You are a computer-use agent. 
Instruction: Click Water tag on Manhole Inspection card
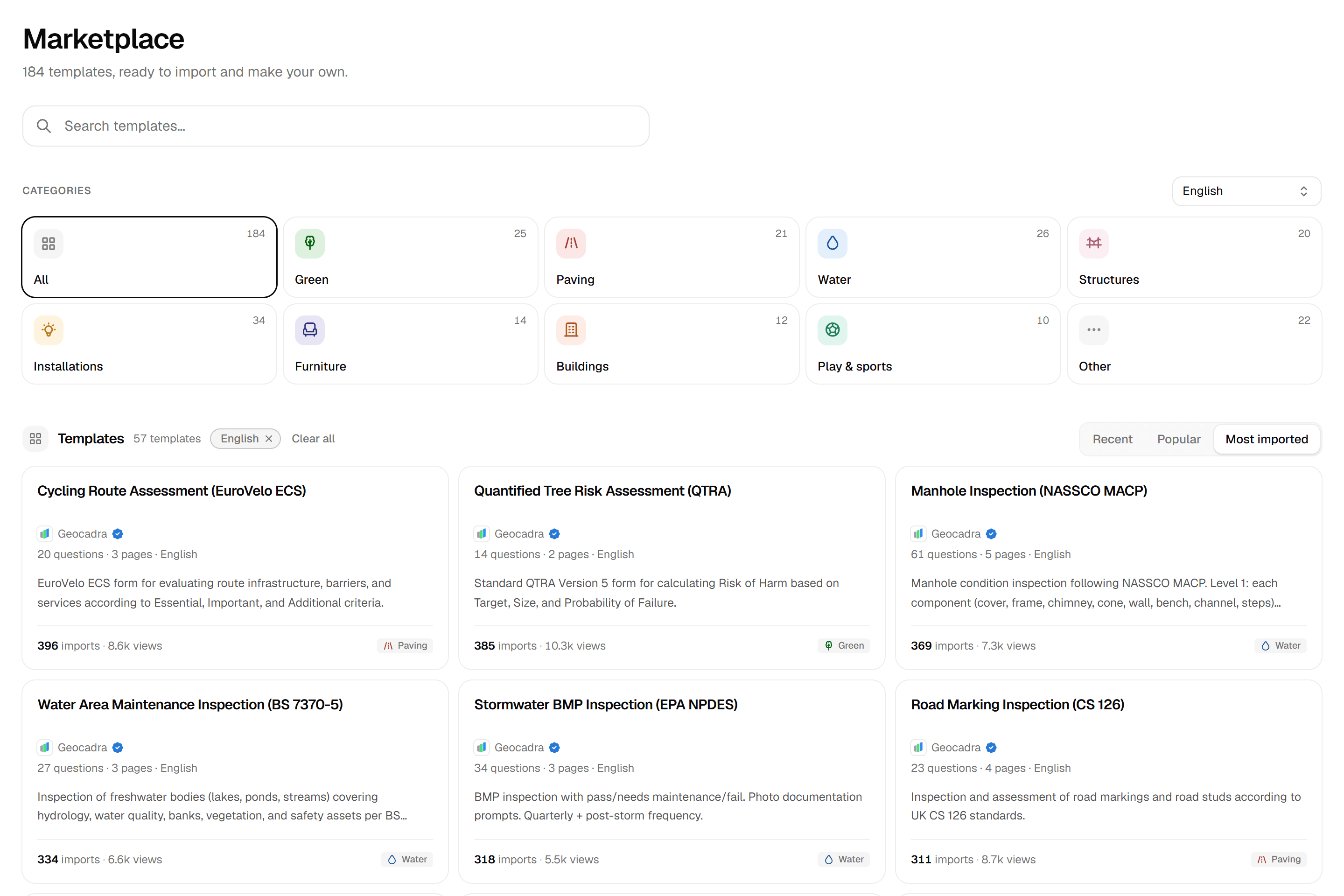click(1281, 646)
